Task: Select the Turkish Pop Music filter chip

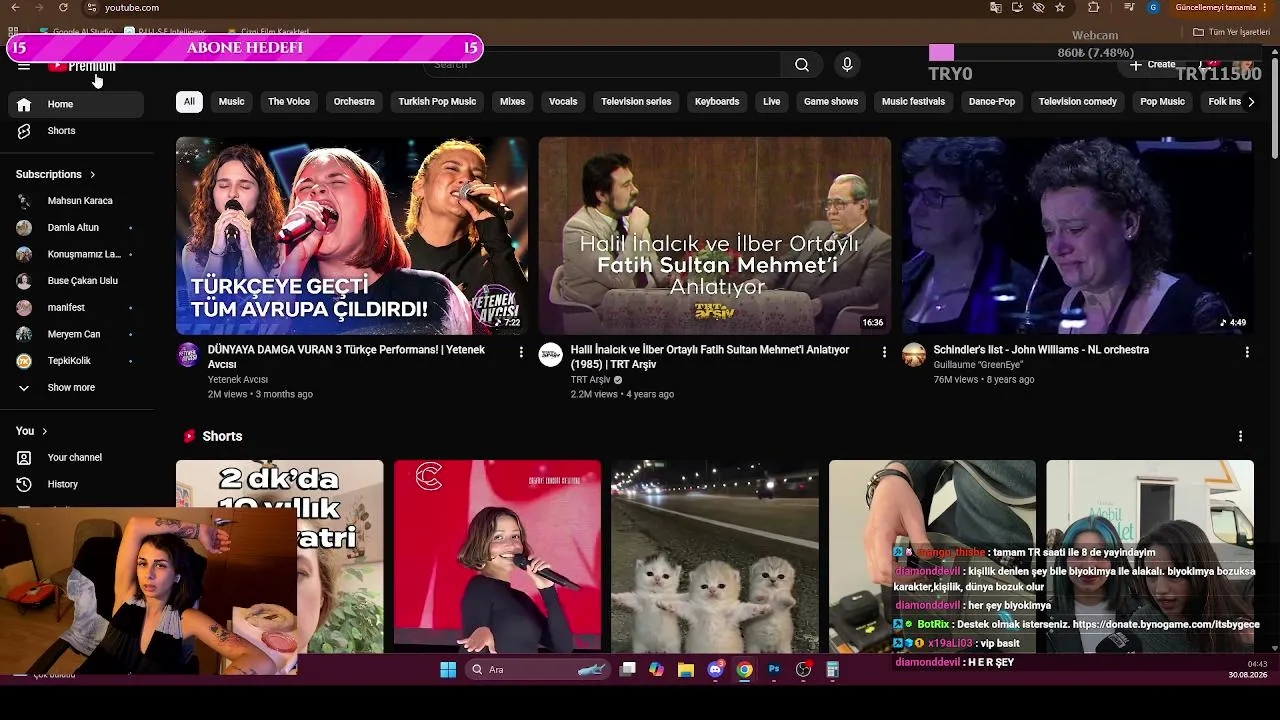Action: [x=437, y=102]
